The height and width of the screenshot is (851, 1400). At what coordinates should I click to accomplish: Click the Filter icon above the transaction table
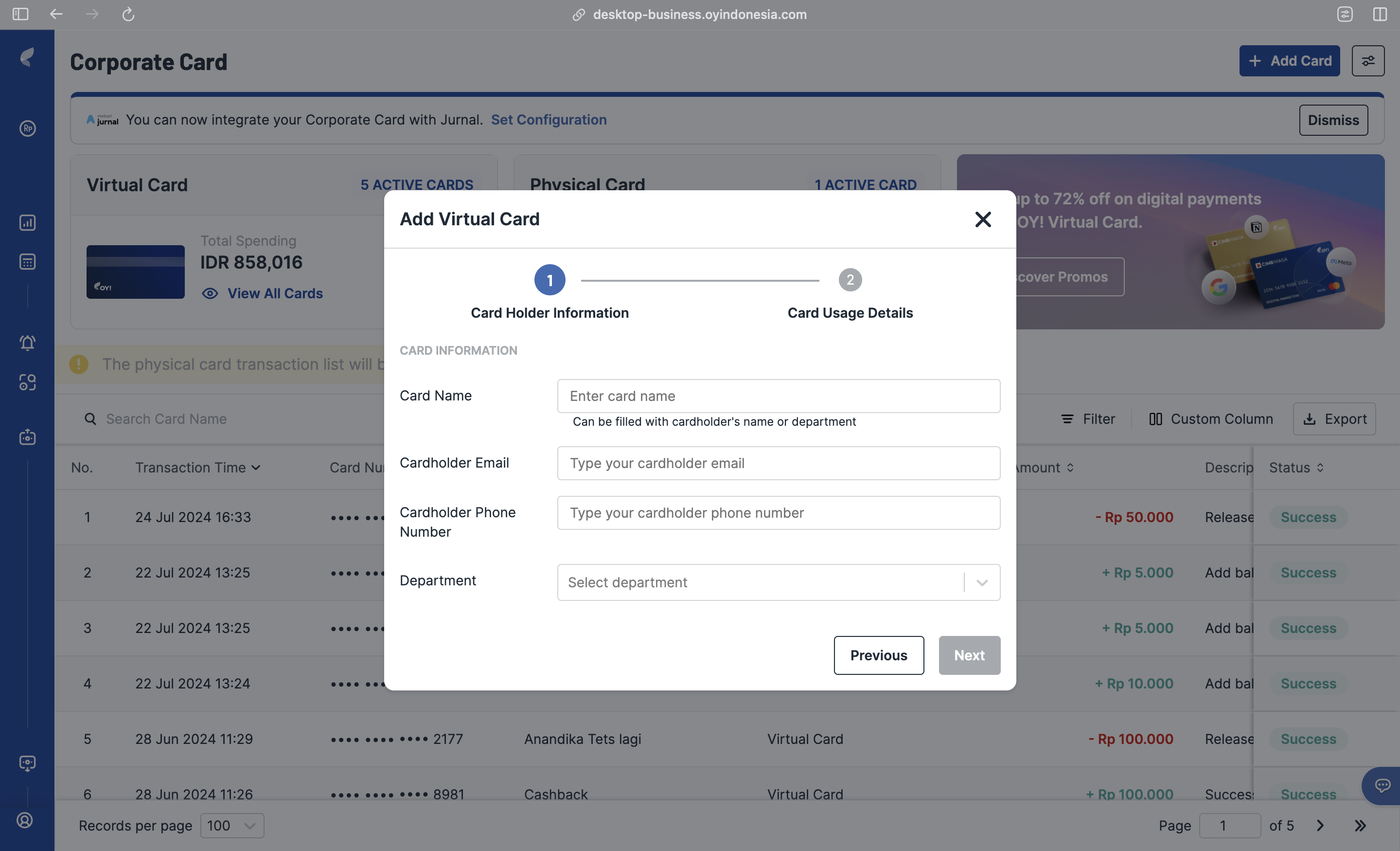coord(1068,419)
